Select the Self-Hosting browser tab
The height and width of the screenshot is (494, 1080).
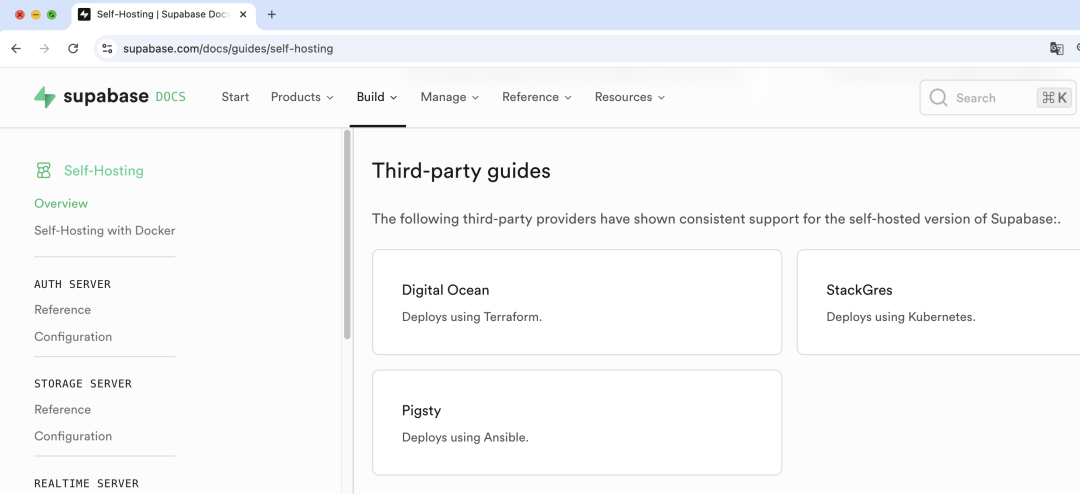coord(160,14)
